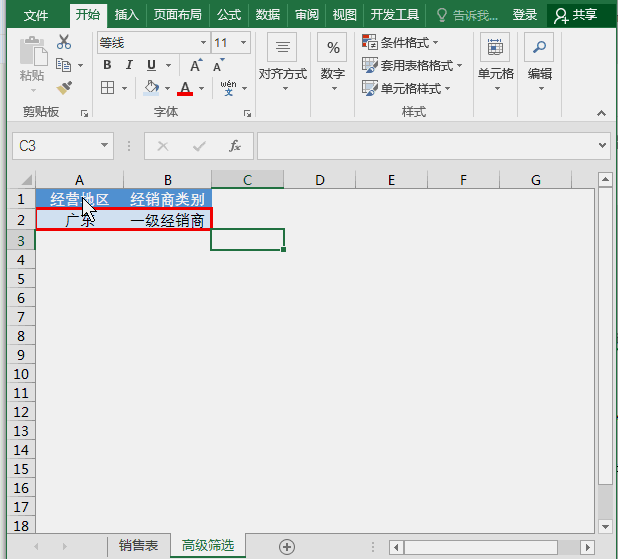Select the Format Painter brush
Viewport: 618px width, 559px height.
[x=64, y=88]
